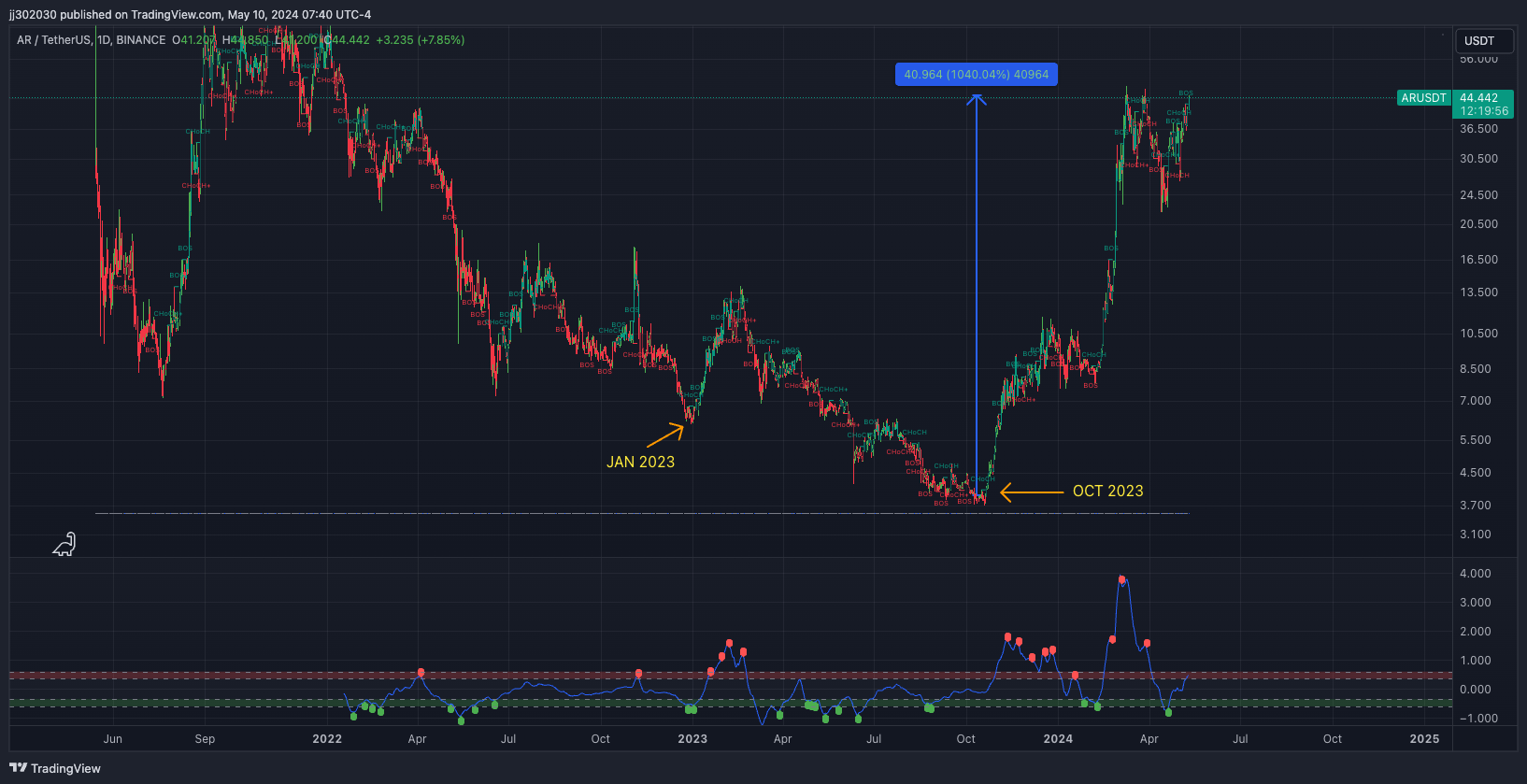This screenshot has width=1527, height=784.
Task: Click the 1.000 oscillator scale label
Action: [1476, 661]
